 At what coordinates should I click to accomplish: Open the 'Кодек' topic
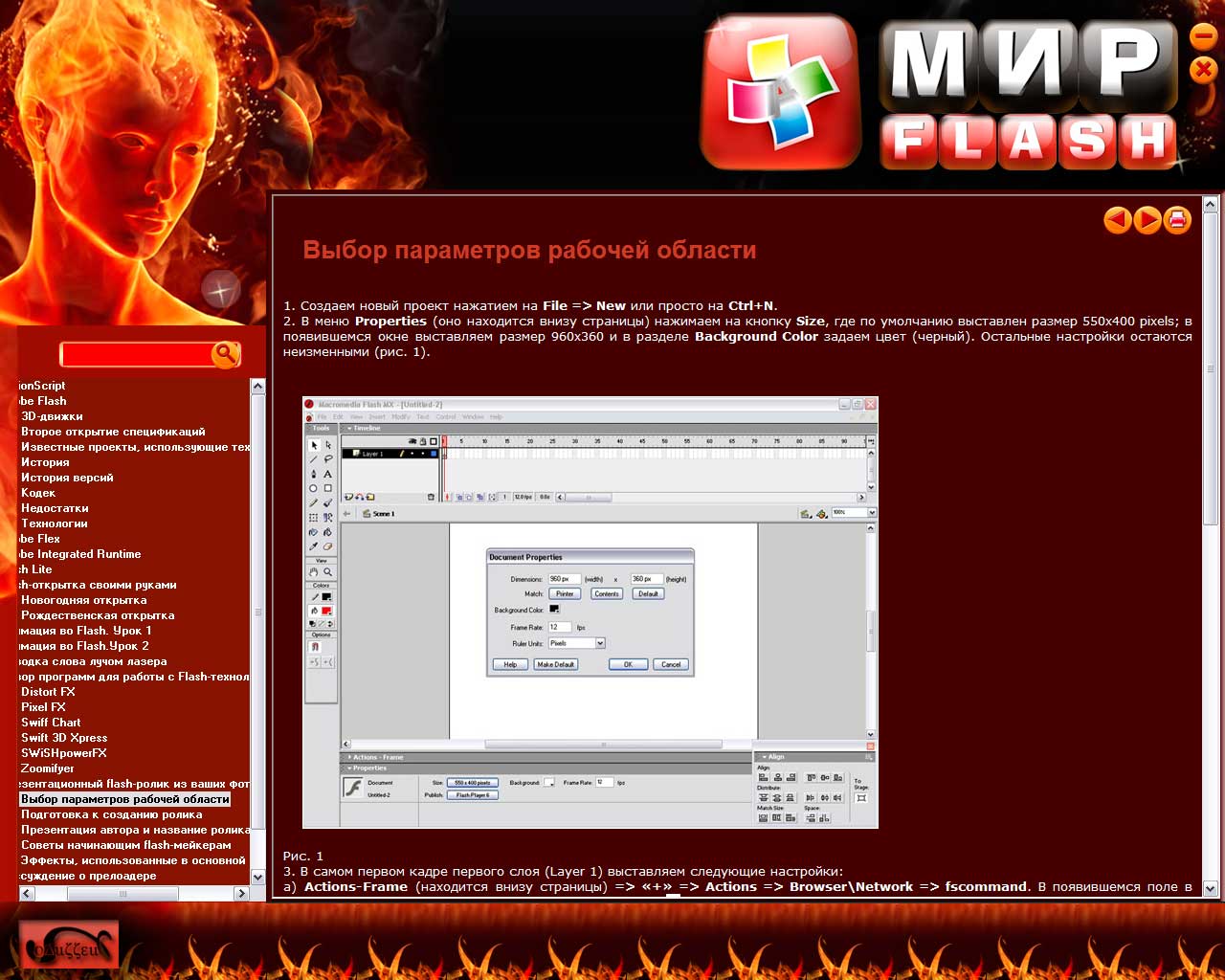(x=38, y=493)
